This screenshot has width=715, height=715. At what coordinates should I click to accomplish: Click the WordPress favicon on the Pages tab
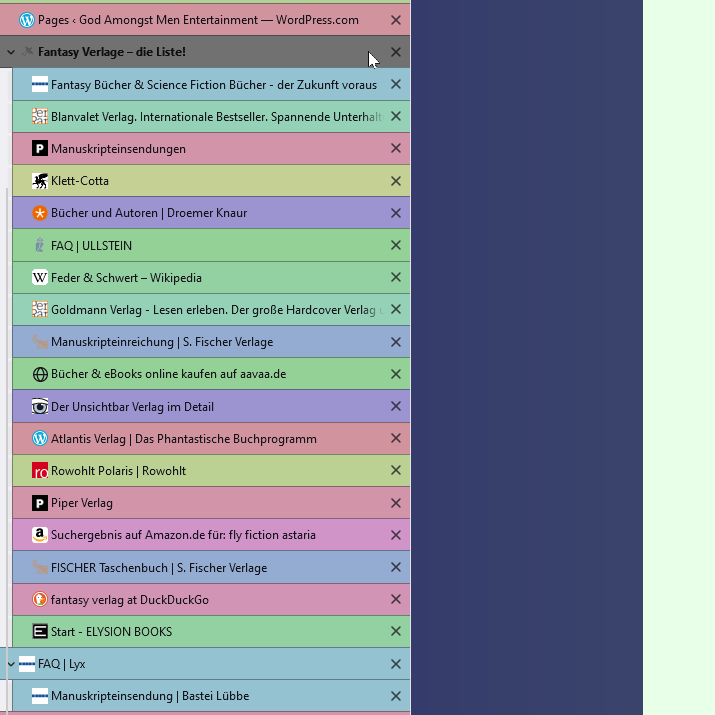click(27, 20)
